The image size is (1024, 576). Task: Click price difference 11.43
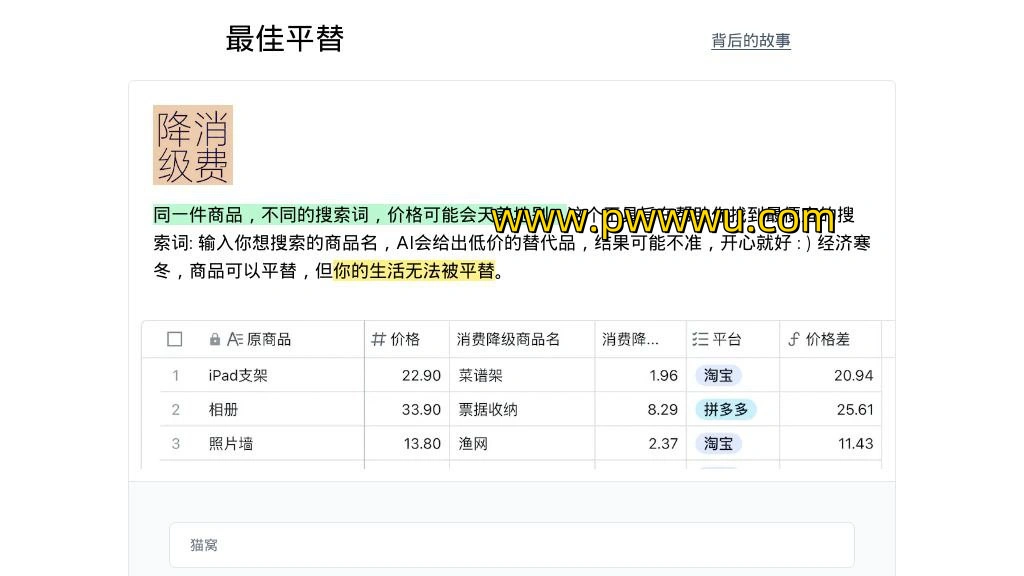point(830,443)
